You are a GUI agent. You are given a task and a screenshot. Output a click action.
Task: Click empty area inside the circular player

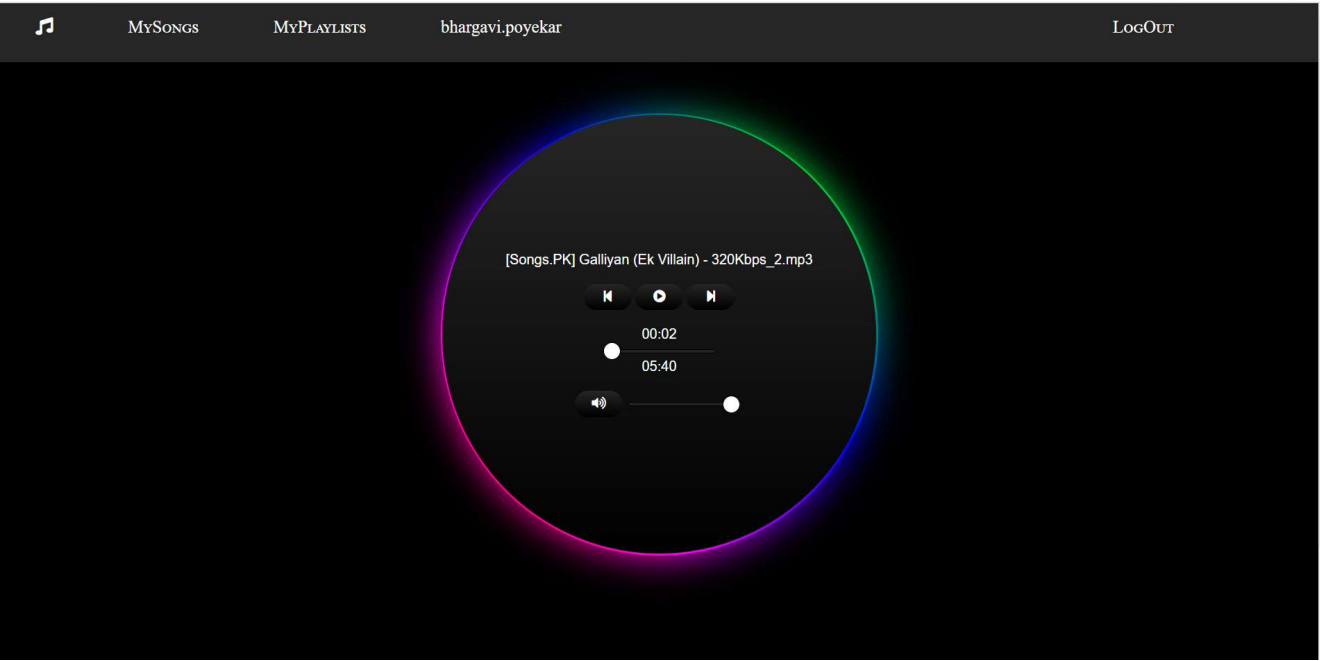click(x=659, y=480)
